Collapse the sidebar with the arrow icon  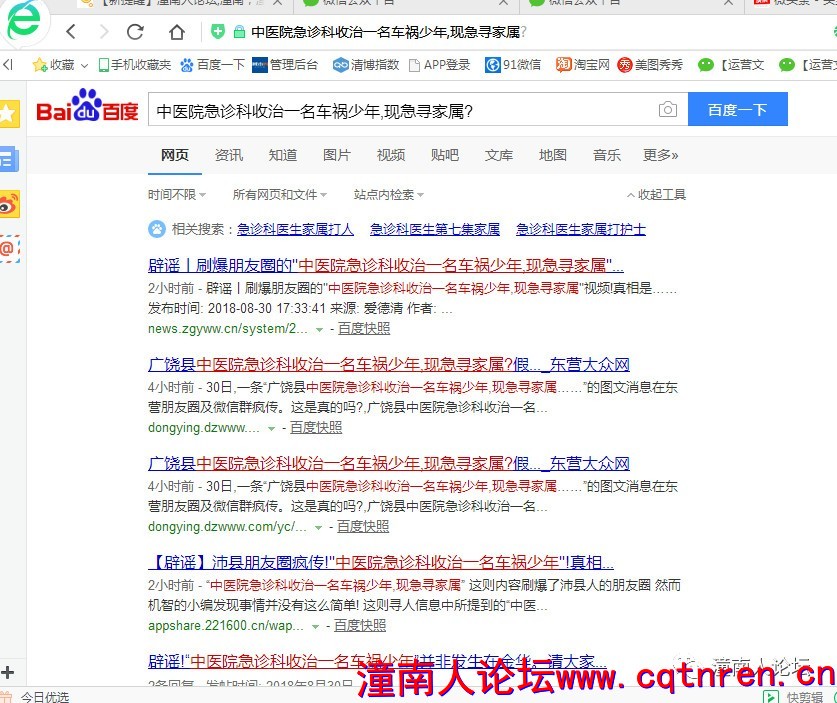coord(8,65)
